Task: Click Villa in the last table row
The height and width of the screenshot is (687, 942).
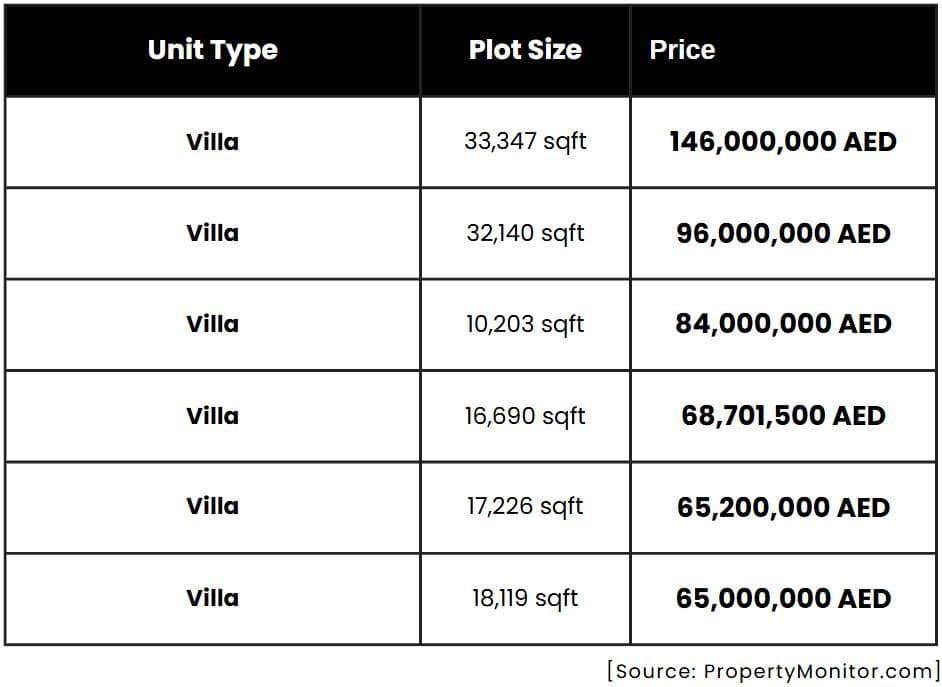Action: pos(212,598)
